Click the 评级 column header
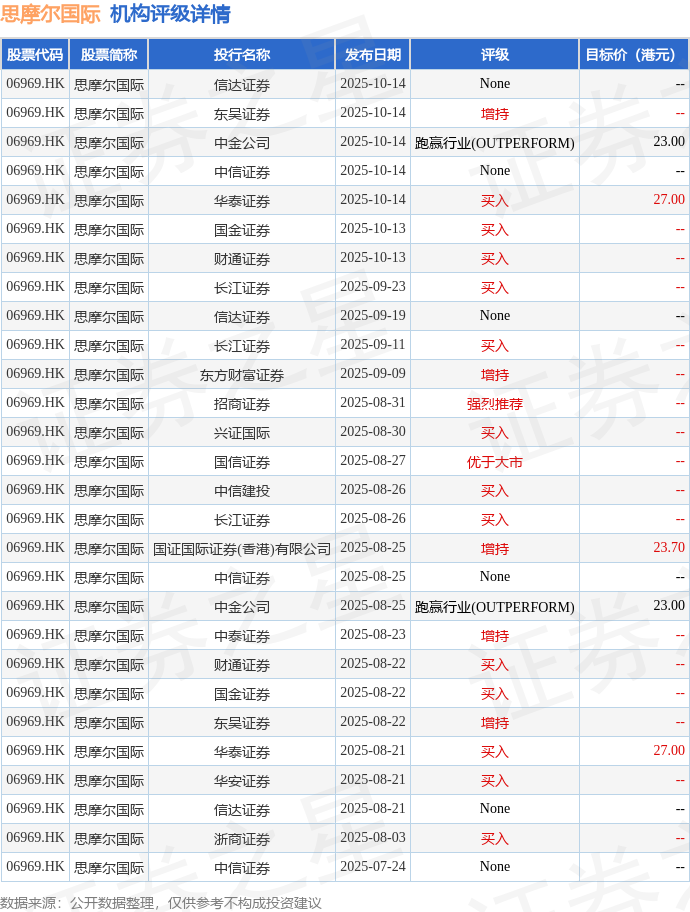The height and width of the screenshot is (912, 690). [x=495, y=55]
